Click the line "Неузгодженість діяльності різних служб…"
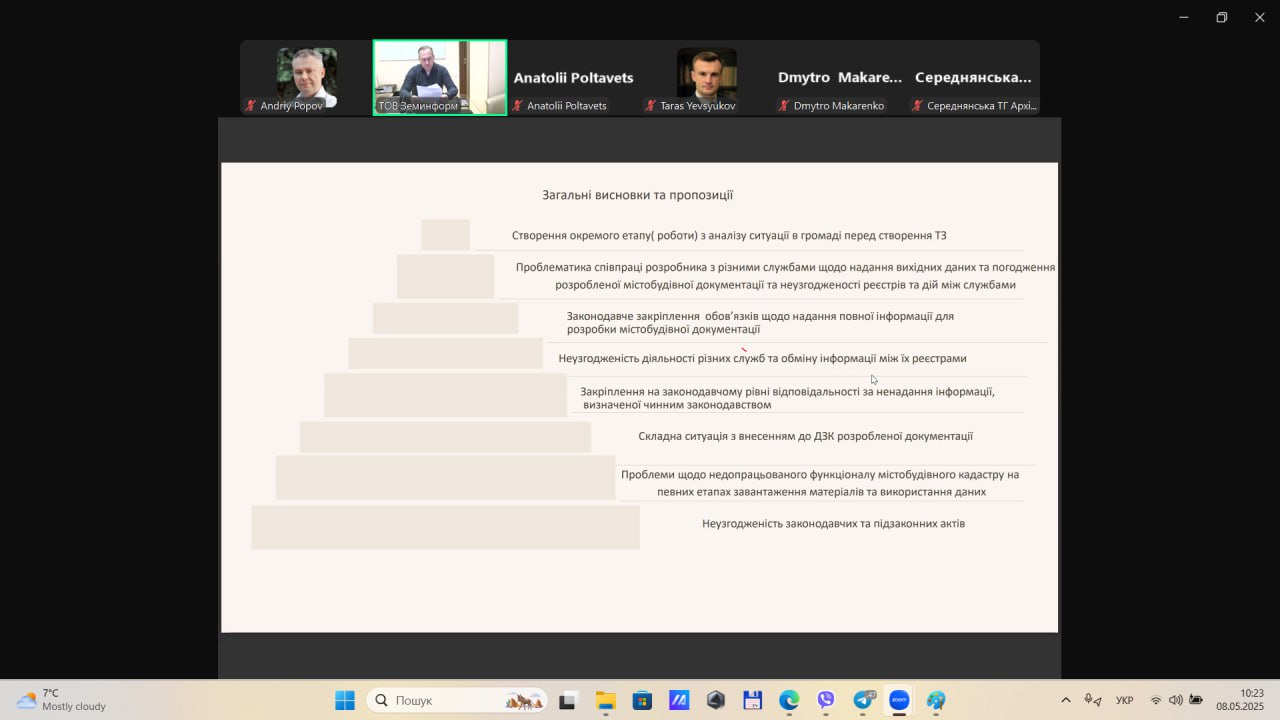 (x=762, y=358)
